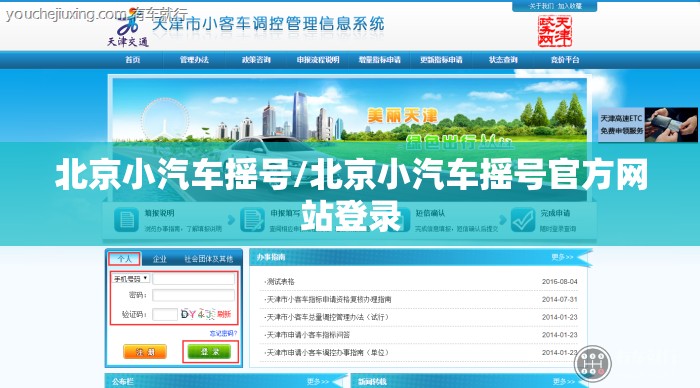Switch to the 个人 login tab
Image resolution: width=700 pixels, height=388 pixels.
pos(124,259)
